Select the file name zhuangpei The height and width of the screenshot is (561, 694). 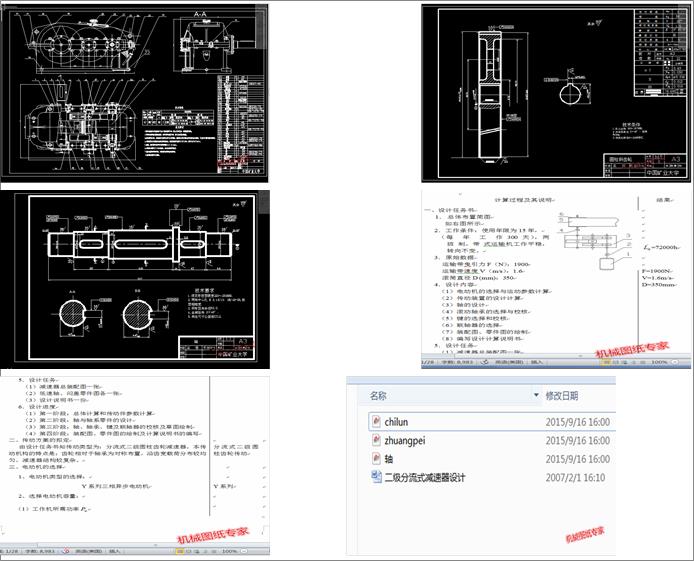coord(405,441)
